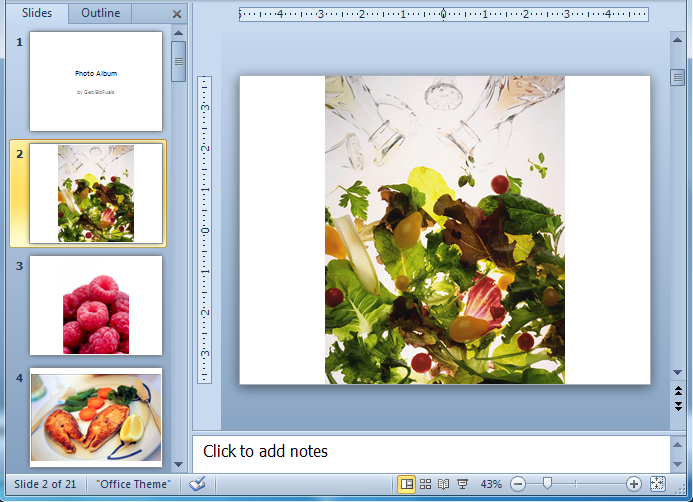
Task: Click the "Office Theme" status bar label
Action: point(134,484)
